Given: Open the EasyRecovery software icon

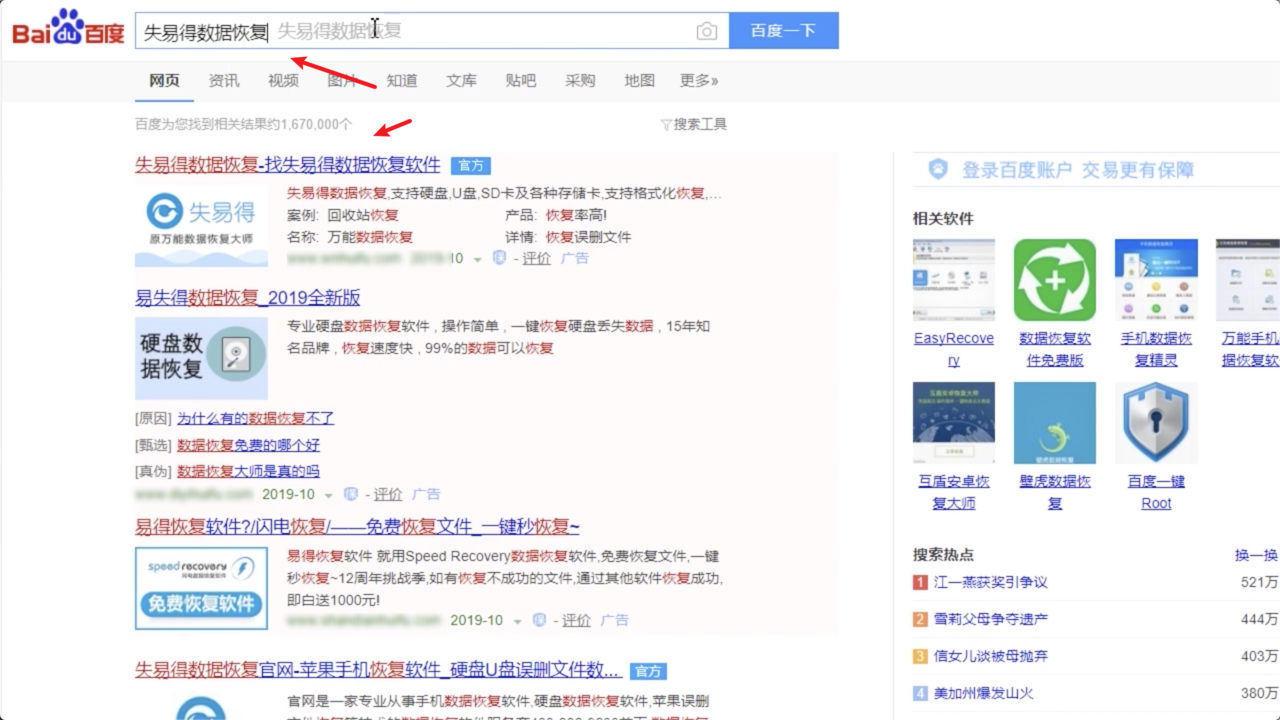Looking at the screenshot, I should [954, 280].
